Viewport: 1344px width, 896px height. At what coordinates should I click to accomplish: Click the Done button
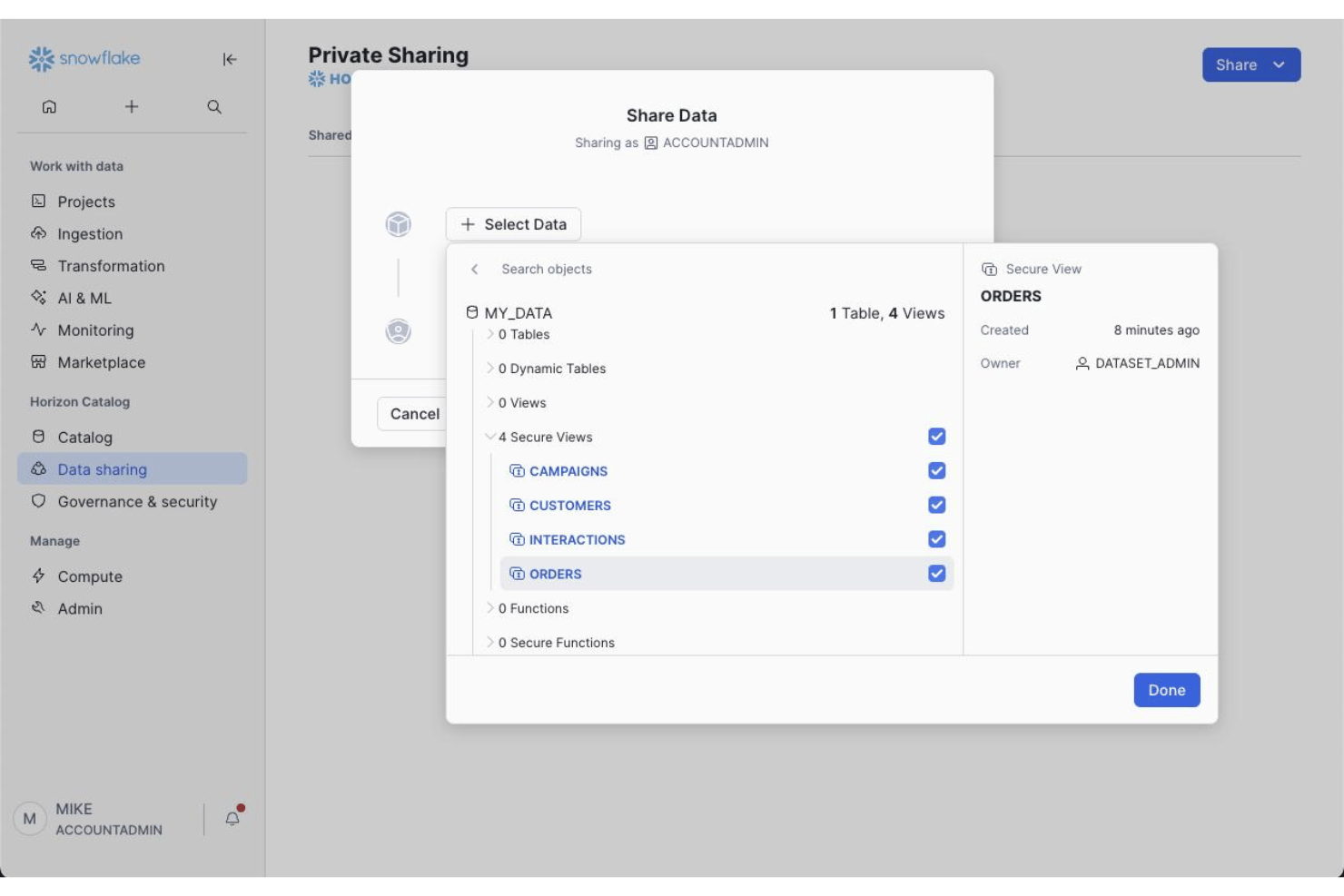1167,690
